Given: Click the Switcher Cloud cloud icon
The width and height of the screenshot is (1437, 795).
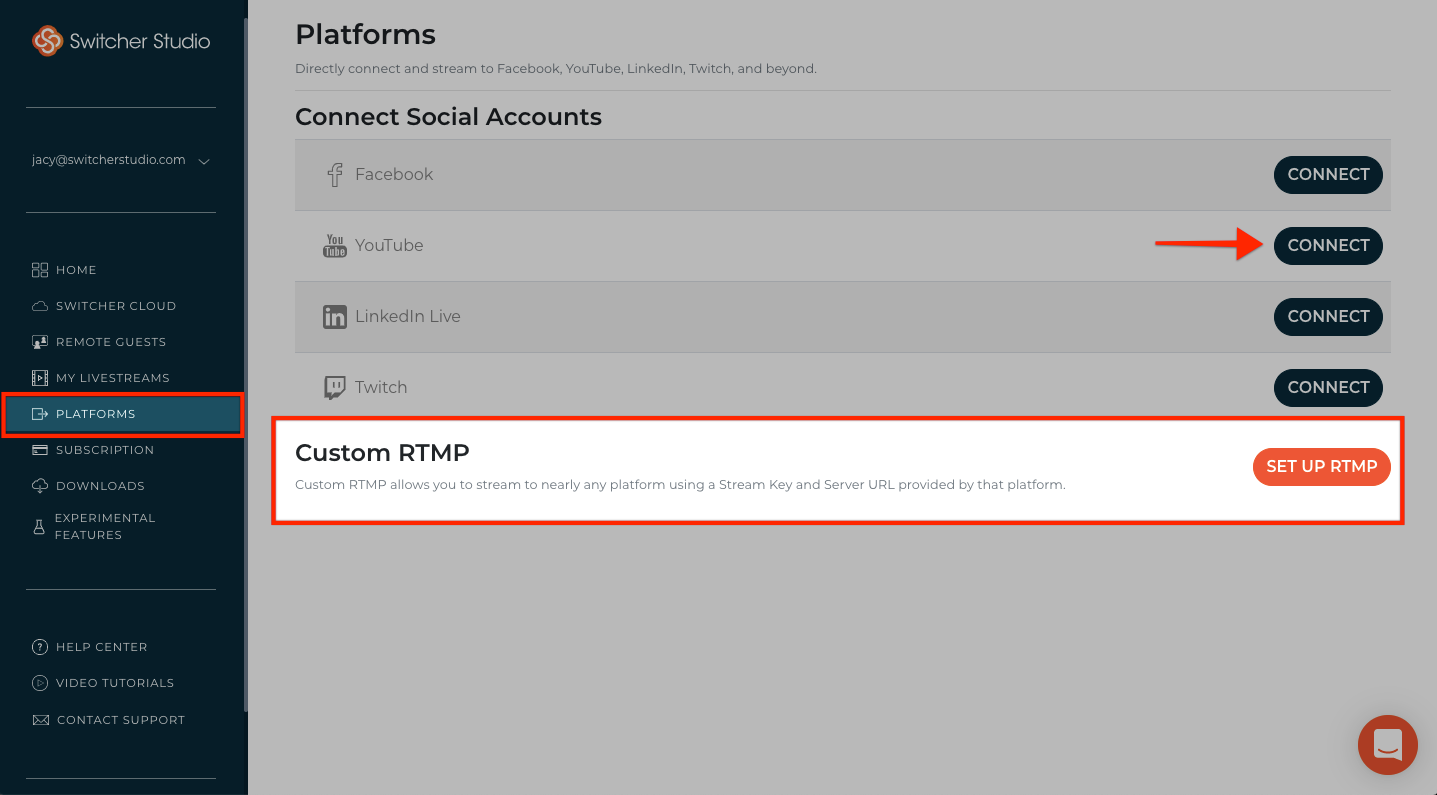Looking at the screenshot, I should pos(40,306).
